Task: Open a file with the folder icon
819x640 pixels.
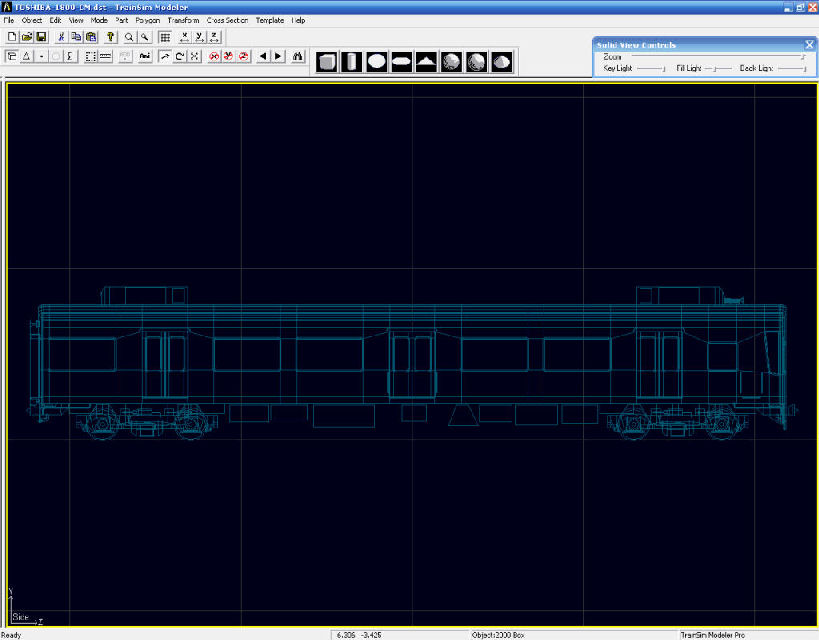Action: tap(27, 36)
